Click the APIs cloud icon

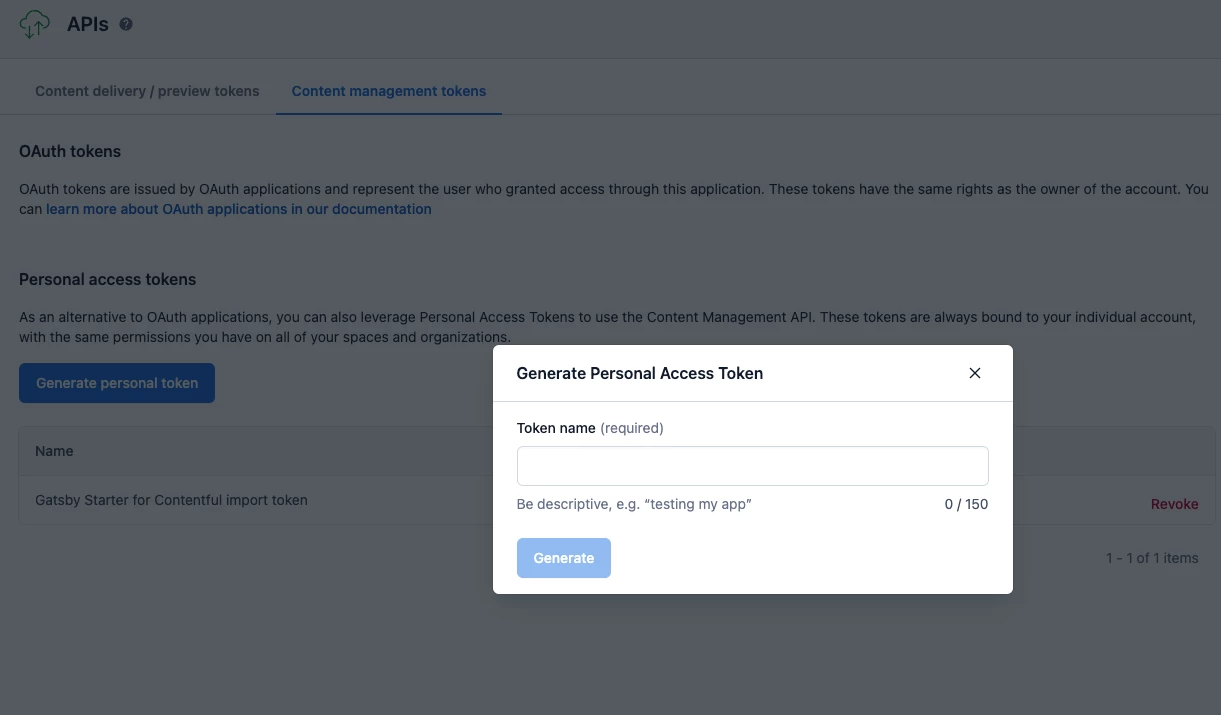[34, 24]
